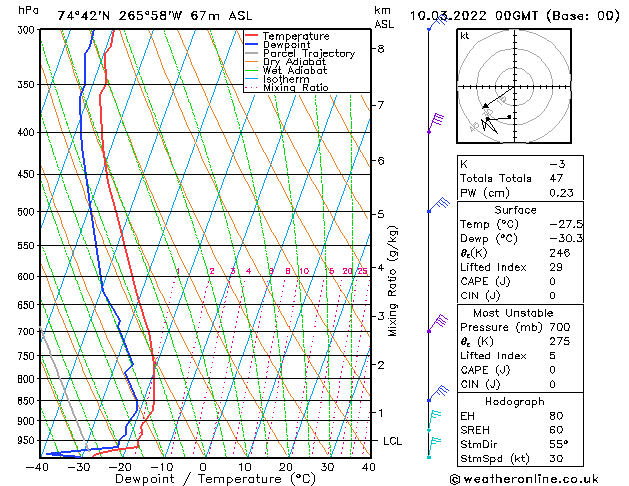Select the 'Isotherm' legend label

click(x=286, y=79)
